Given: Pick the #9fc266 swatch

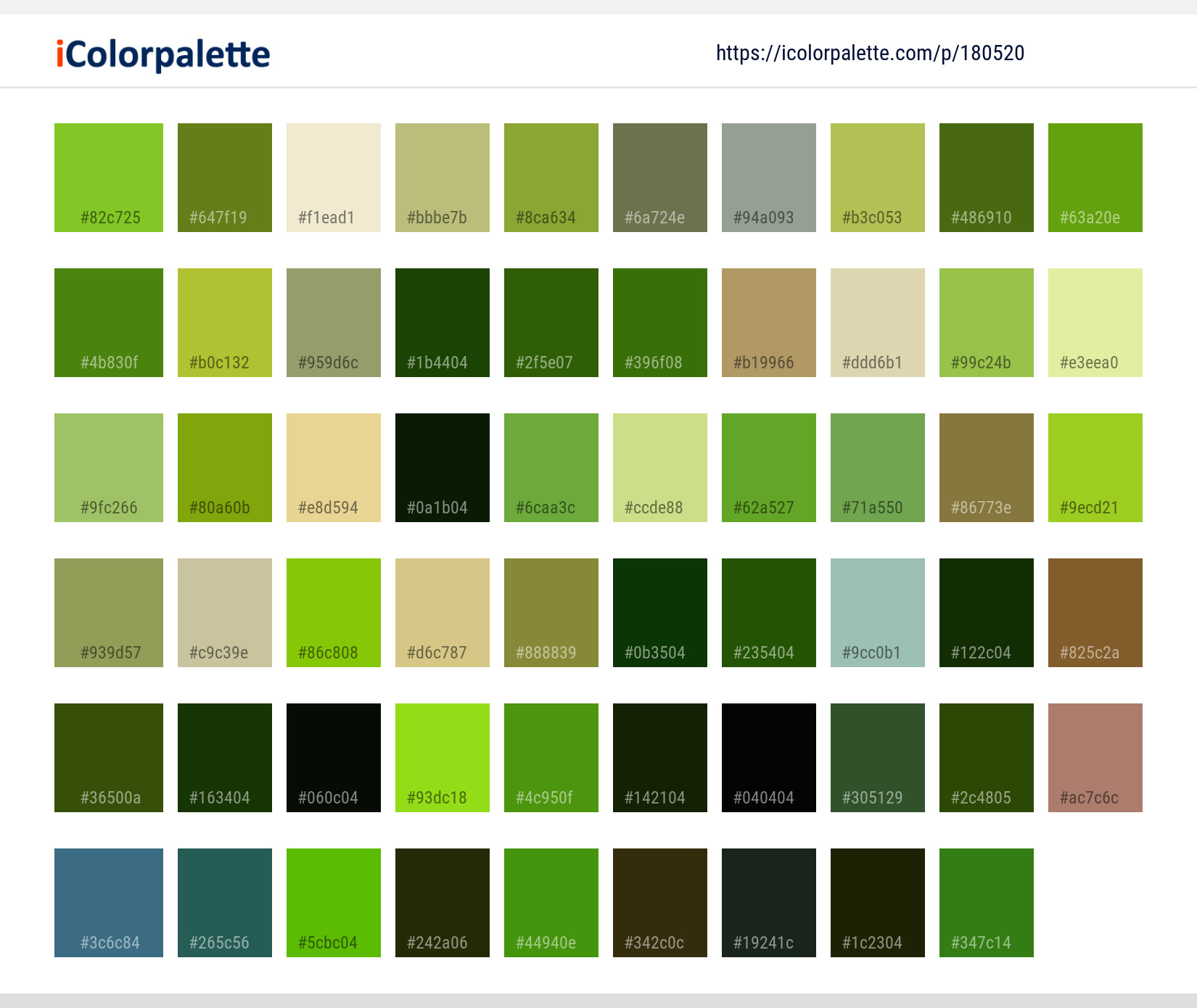Looking at the screenshot, I should 109,468.
